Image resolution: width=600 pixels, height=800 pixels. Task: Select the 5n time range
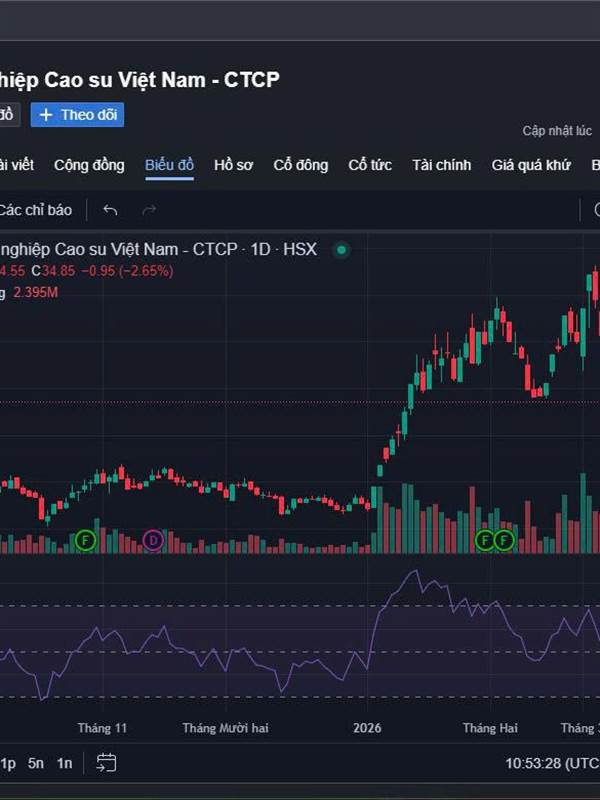tap(36, 763)
